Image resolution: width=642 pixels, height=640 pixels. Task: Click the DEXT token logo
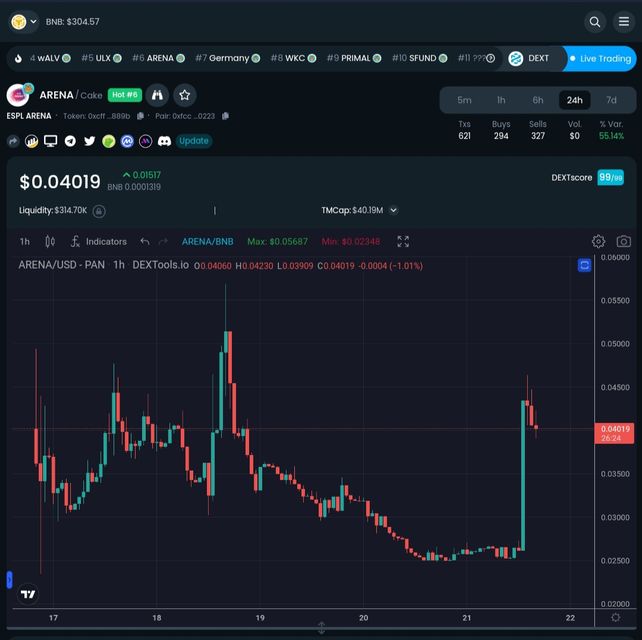pos(515,59)
